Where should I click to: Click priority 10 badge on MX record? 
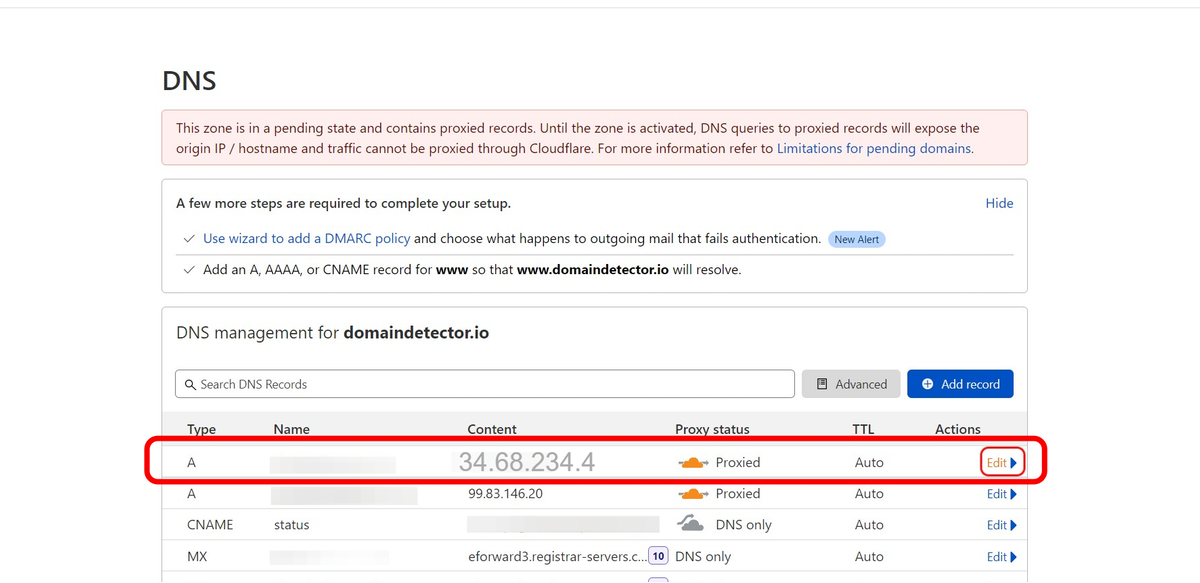[x=658, y=556]
